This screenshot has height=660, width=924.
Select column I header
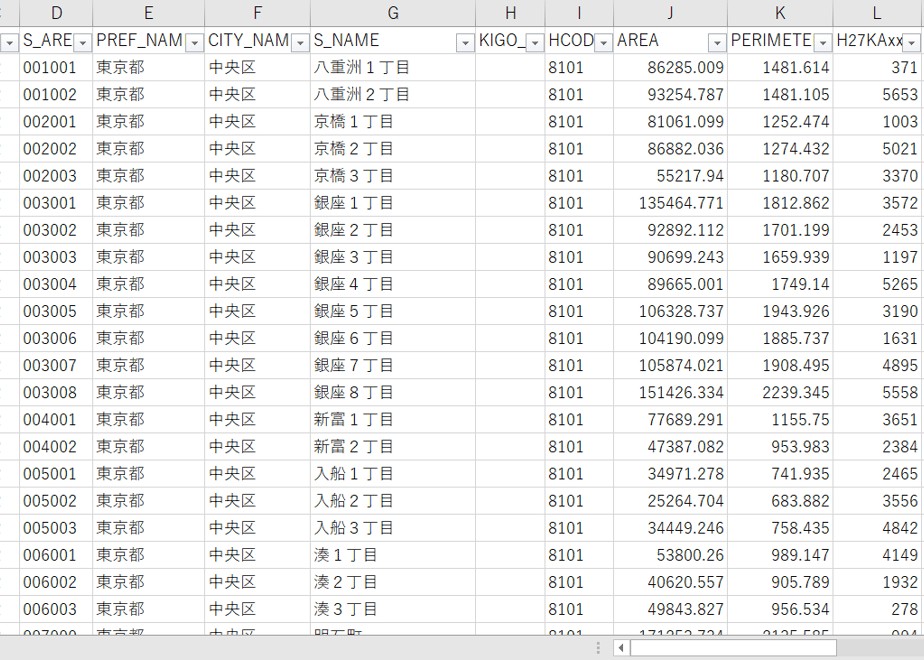(x=579, y=13)
